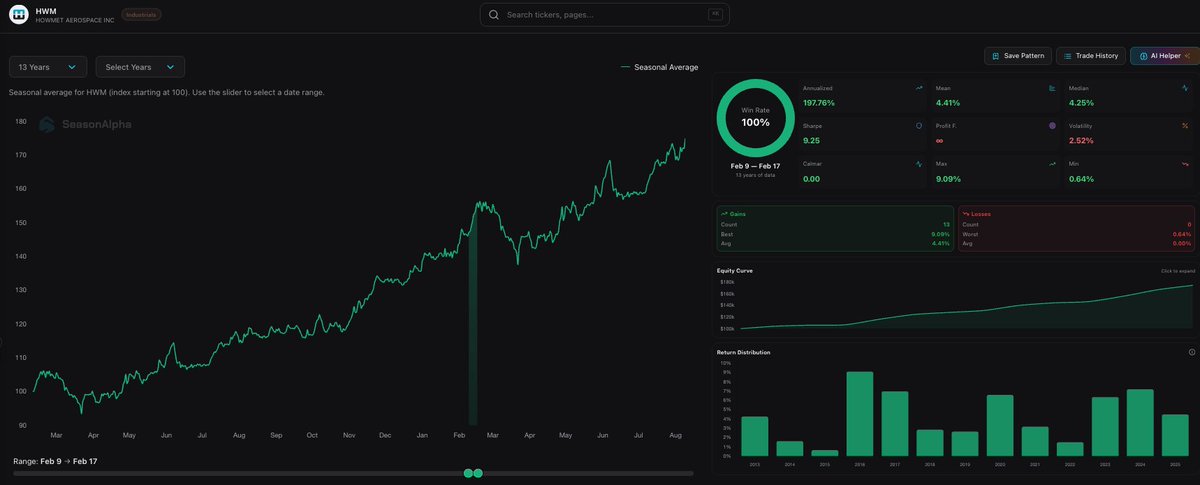Click the Median pulse icon
This screenshot has width=1200, height=485.
(x=1185, y=88)
